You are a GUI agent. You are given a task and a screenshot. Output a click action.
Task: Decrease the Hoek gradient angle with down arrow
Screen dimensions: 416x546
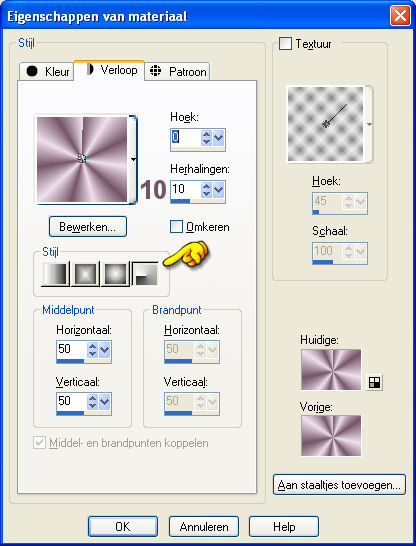(206, 142)
